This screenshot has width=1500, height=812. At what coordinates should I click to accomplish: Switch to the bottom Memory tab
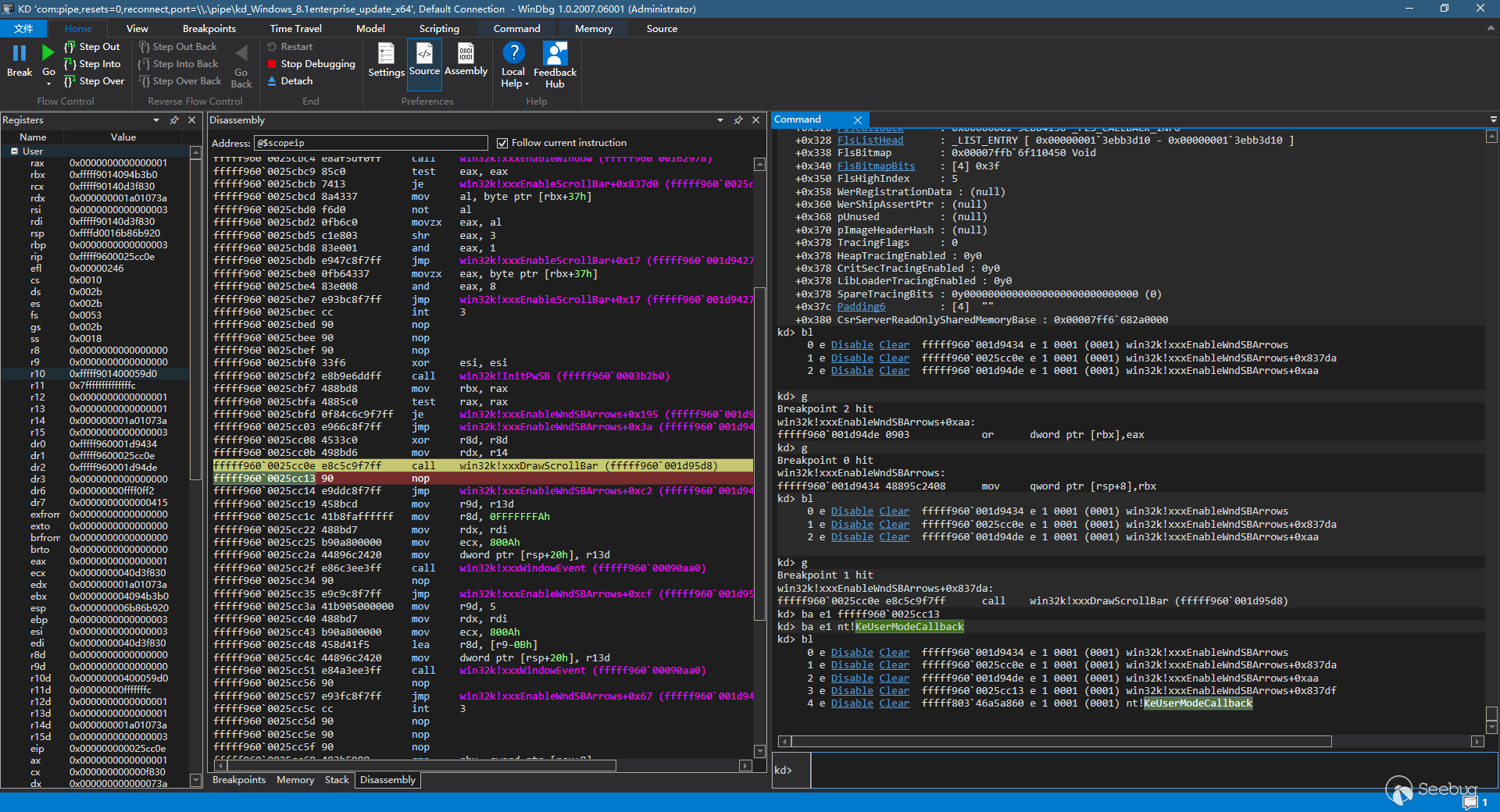pyautogui.click(x=295, y=780)
